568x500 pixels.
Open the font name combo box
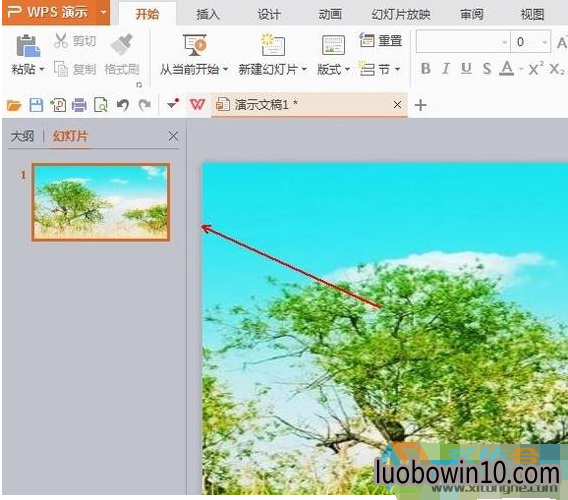(x=463, y=42)
